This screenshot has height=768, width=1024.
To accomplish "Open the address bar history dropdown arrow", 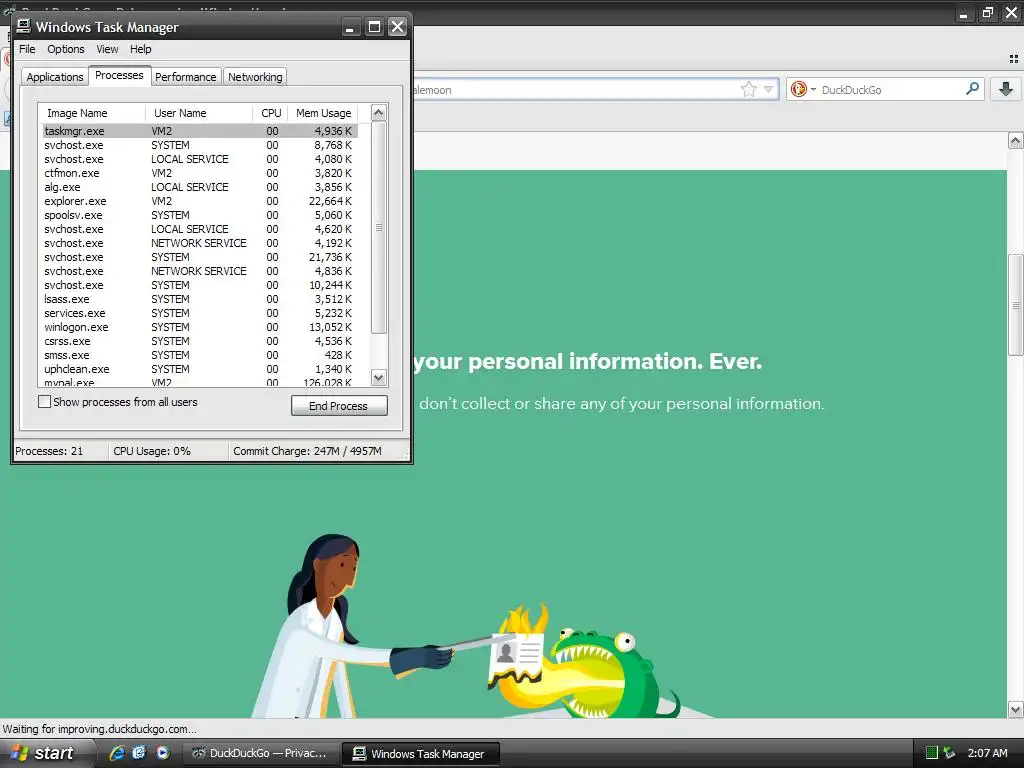I will (x=769, y=89).
